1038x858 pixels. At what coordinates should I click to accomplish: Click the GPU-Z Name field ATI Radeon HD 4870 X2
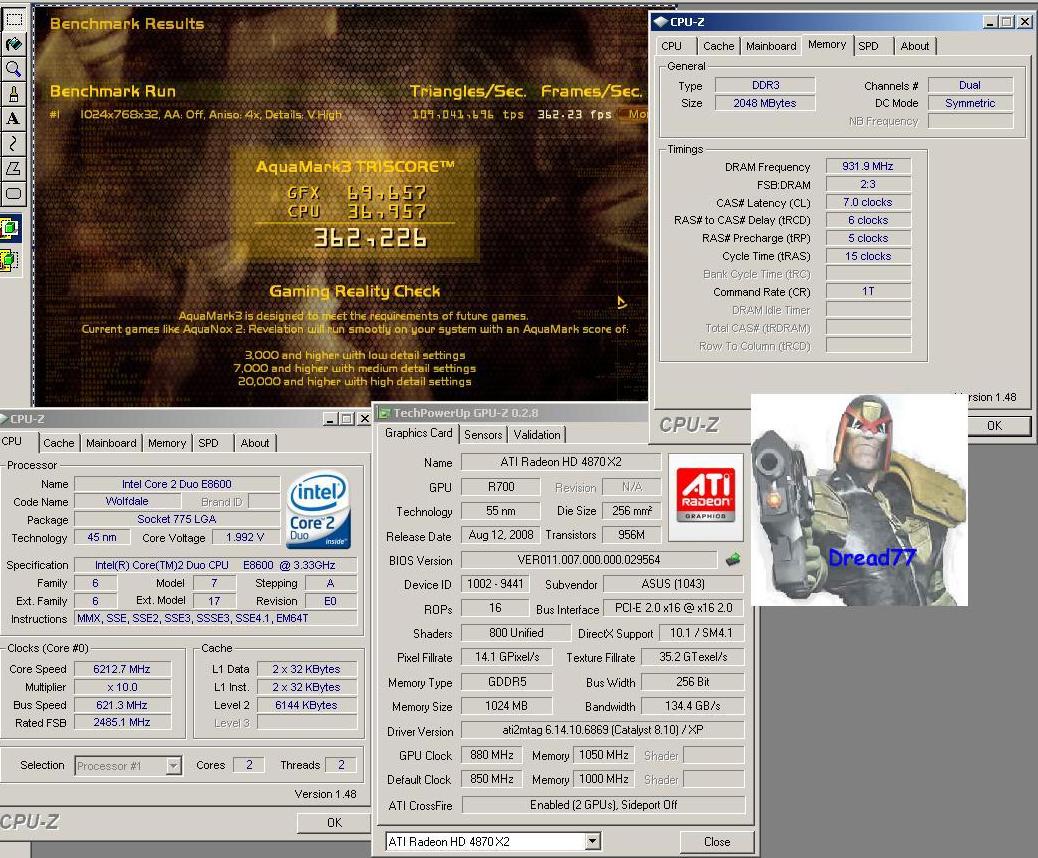click(561, 462)
